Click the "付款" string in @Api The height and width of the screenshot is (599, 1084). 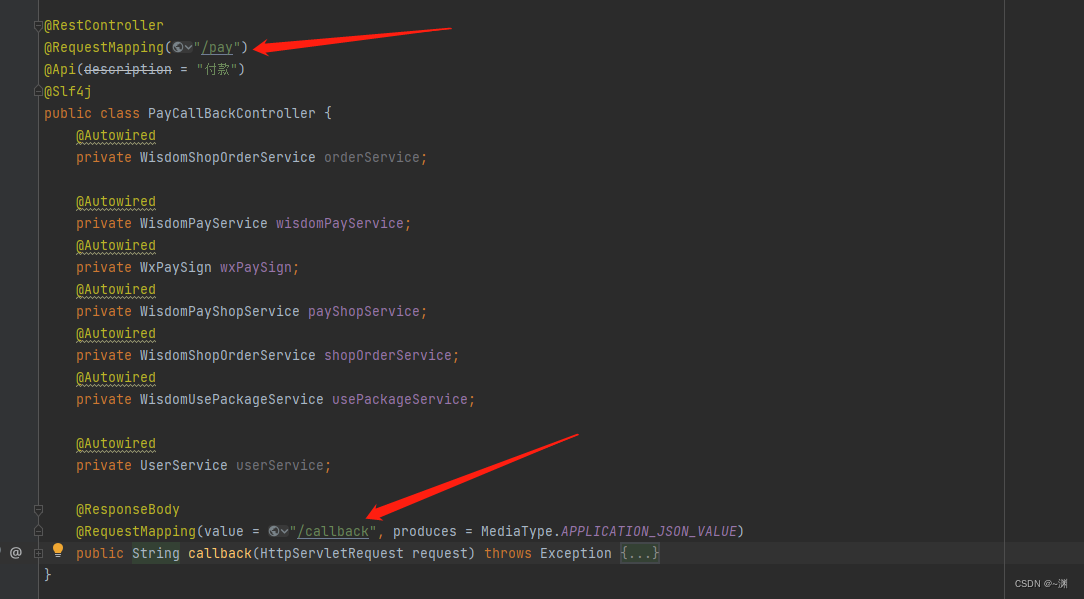point(216,69)
